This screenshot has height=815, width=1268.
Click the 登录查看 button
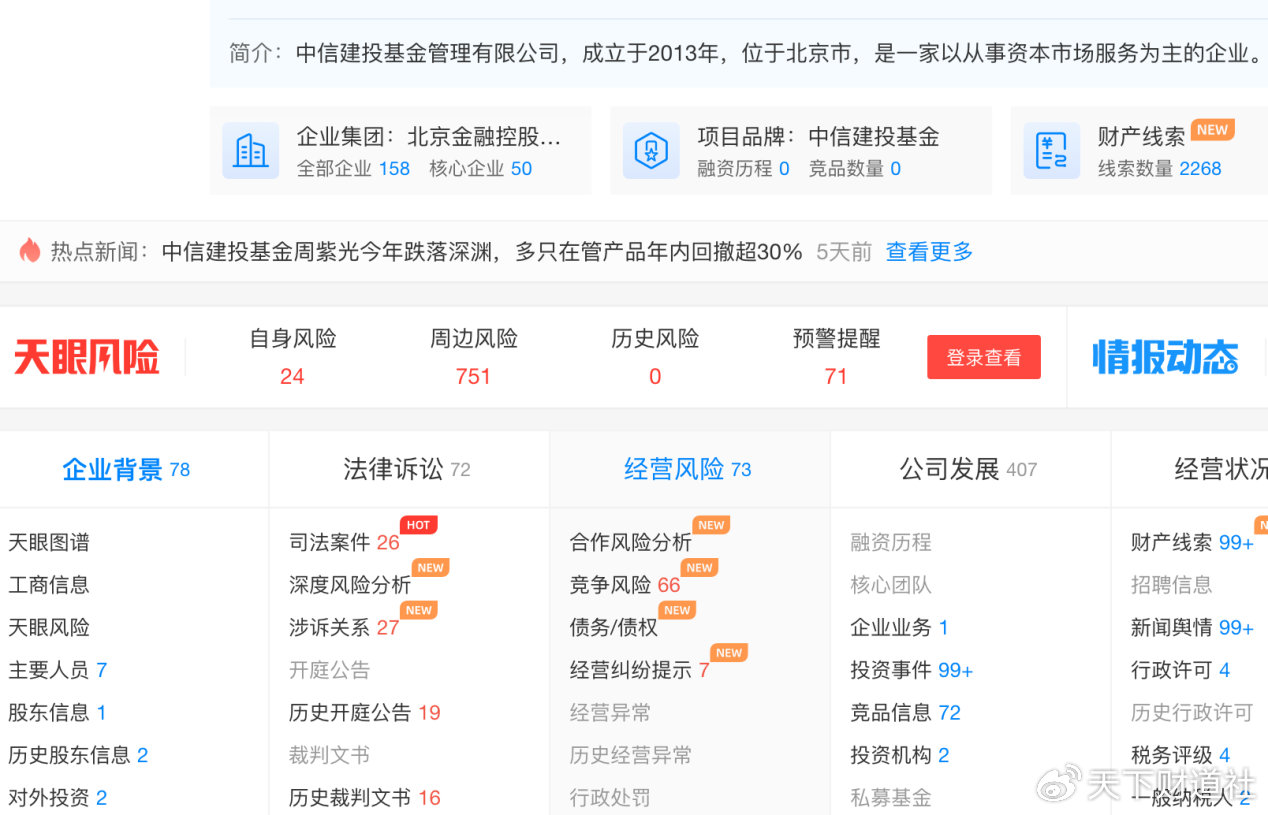[x=984, y=357]
